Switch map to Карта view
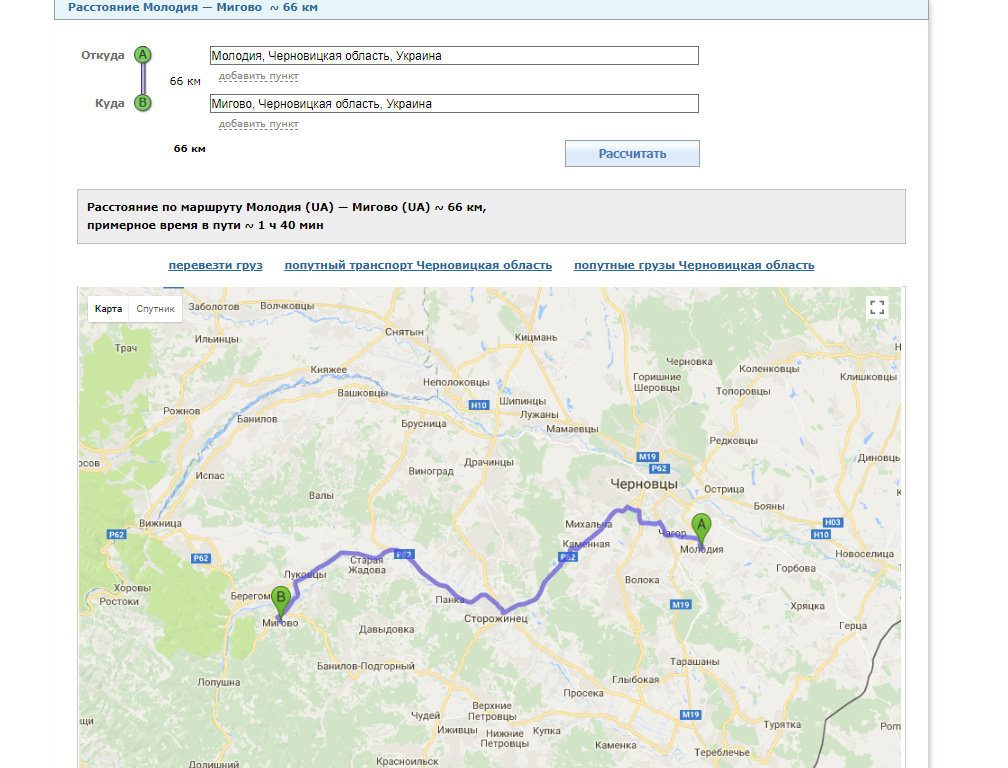Viewport: 1008px width, 768px height. (x=109, y=309)
